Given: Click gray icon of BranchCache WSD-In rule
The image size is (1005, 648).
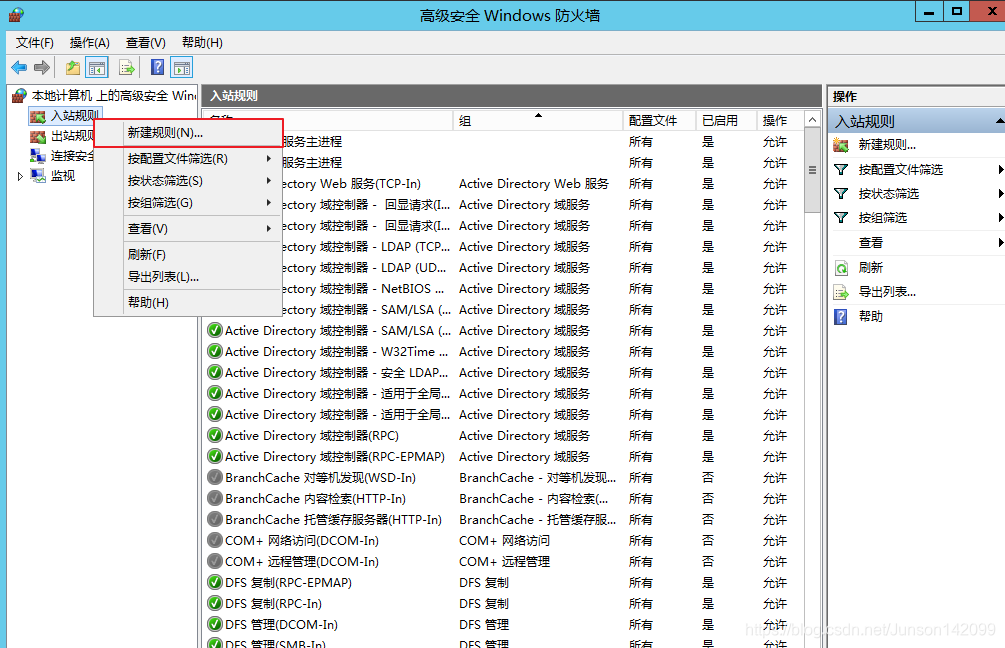Looking at the screenshot, I should point(215,478).
